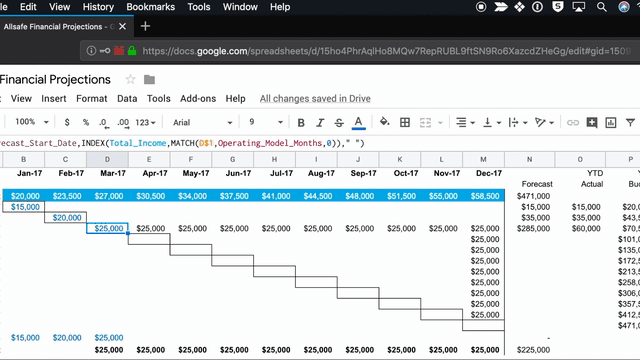Click the screen record icon in menu bar
Image resolution: width=640 pixels, height=360 pixels.
click(481, 7)
